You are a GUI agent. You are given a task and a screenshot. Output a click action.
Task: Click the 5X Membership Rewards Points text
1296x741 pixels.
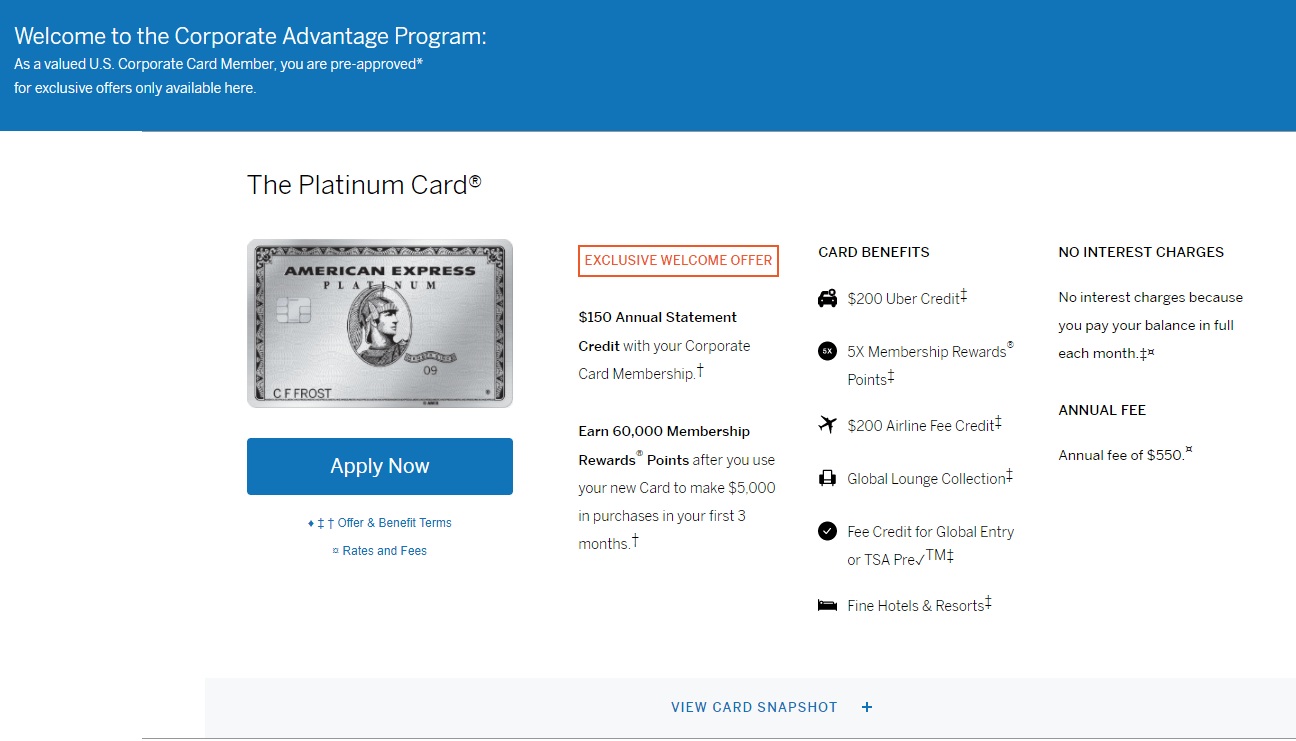[930, 365]
